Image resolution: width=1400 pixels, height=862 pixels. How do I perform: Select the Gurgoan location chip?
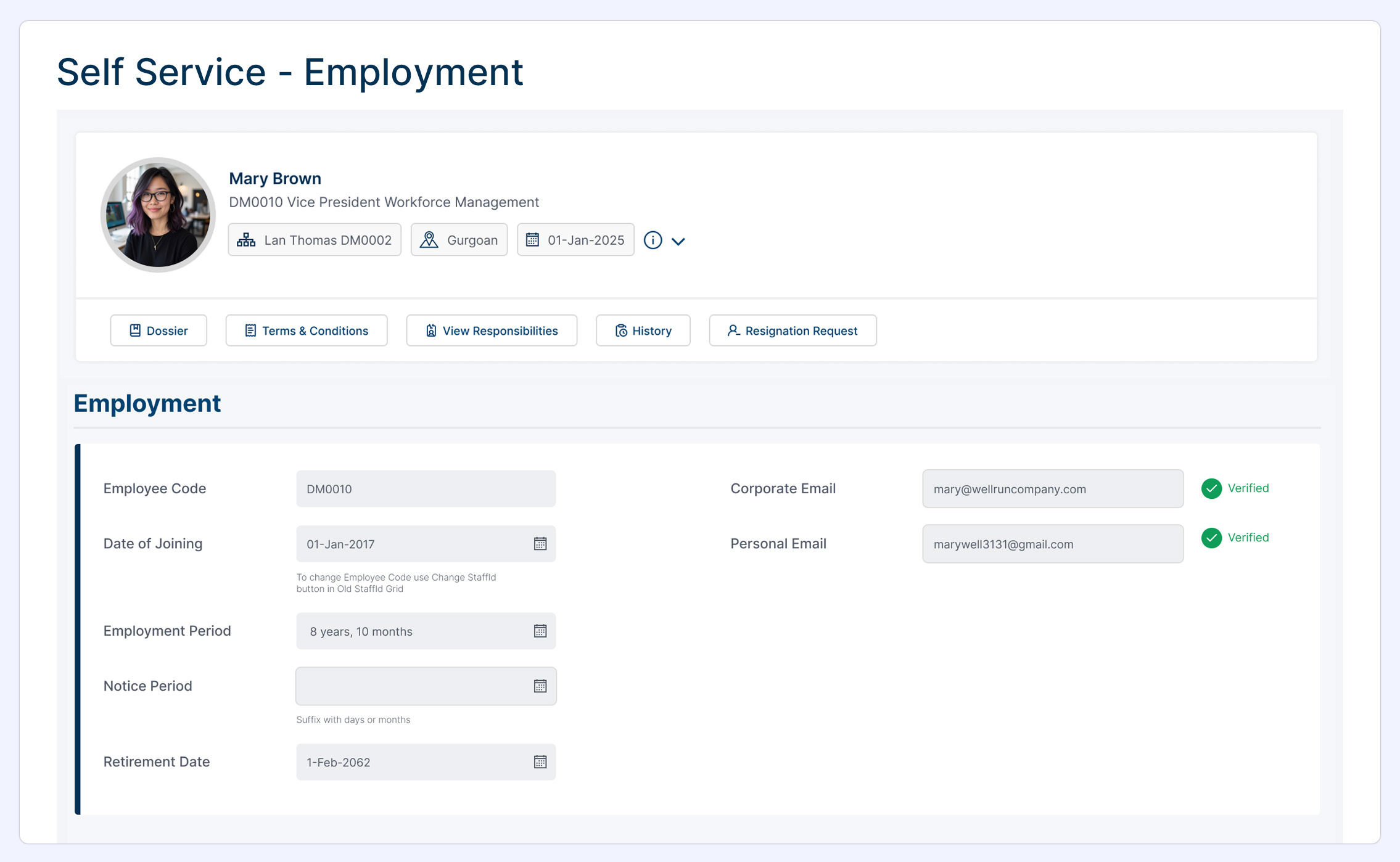click(459, 240)
